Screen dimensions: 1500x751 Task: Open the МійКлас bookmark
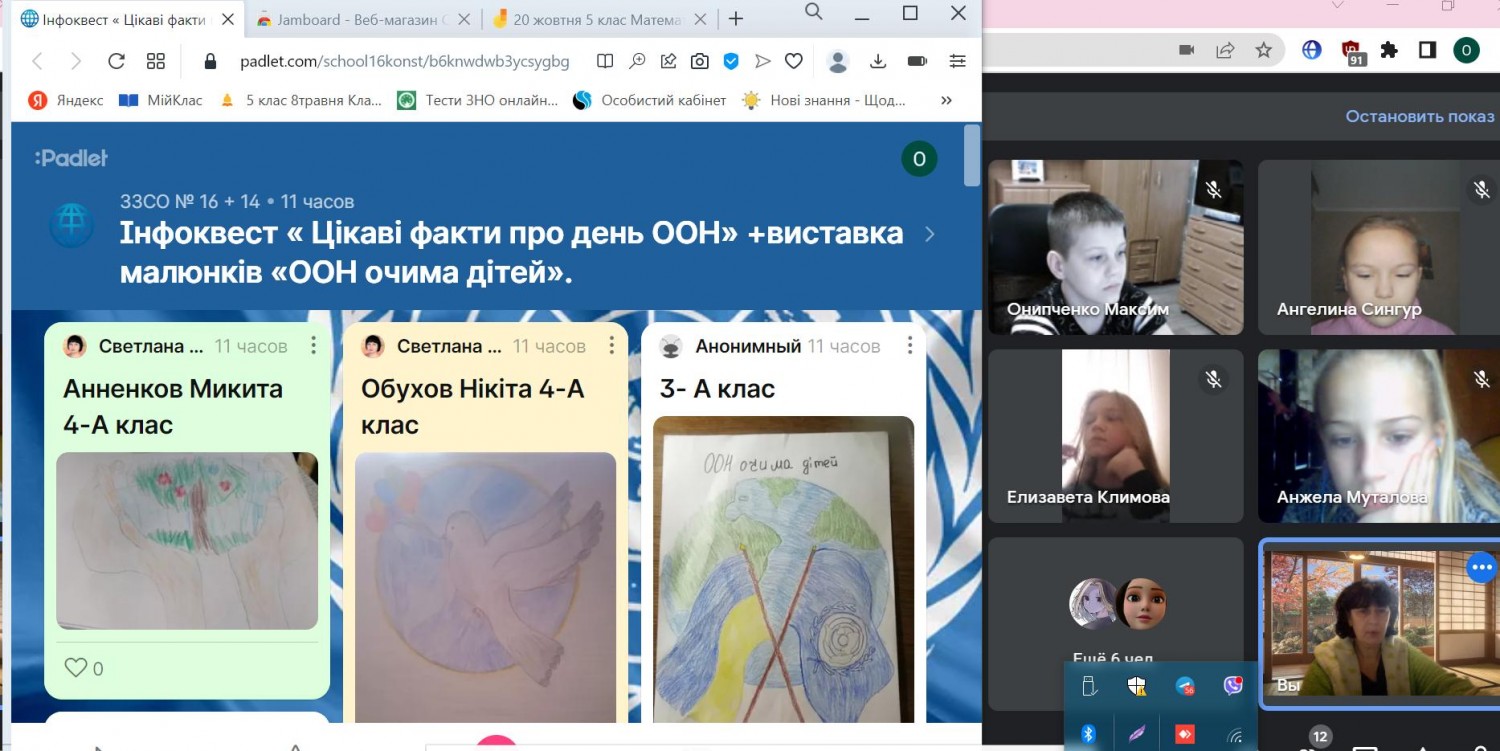pos(161,100)
